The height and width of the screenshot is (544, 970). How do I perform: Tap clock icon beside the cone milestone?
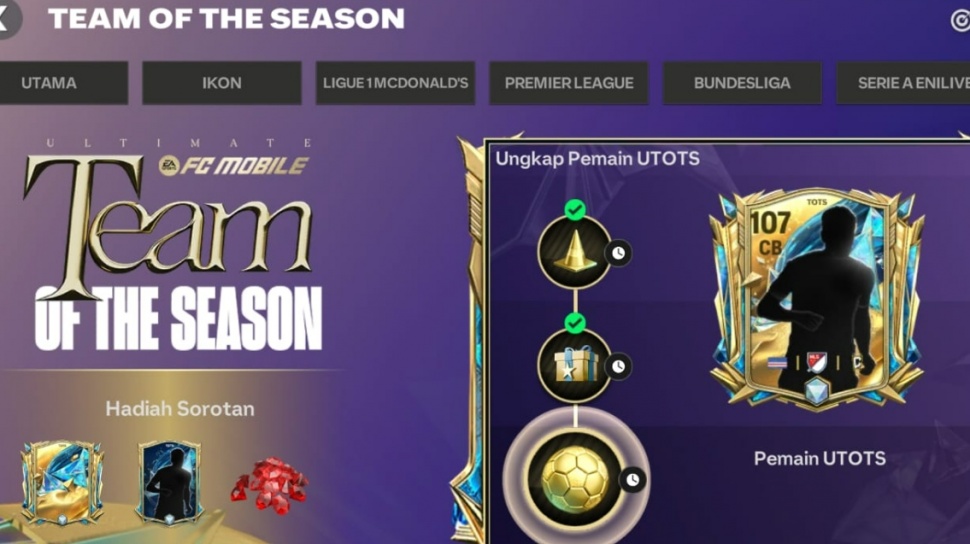click(x=619, y=253)
